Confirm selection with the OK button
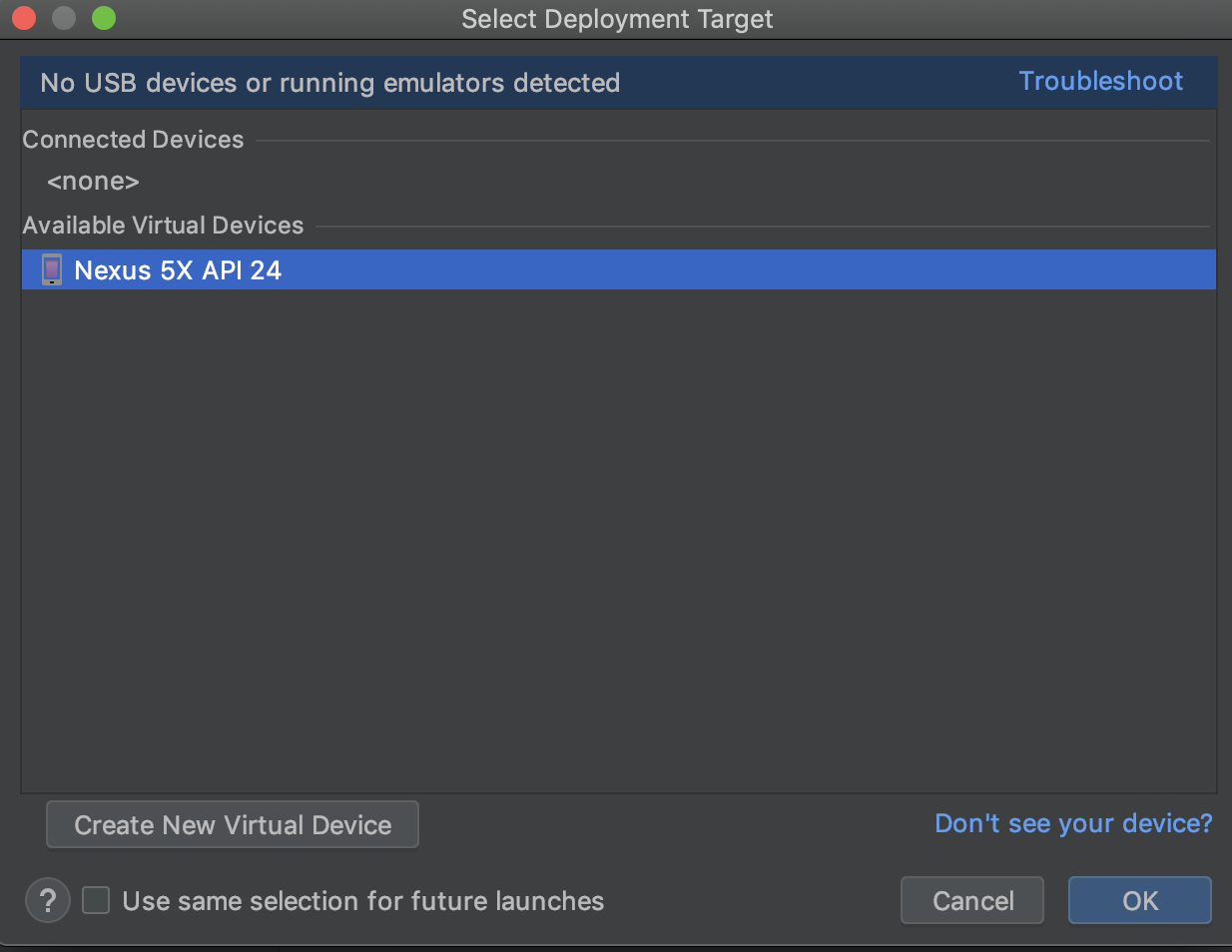This screenshot has height=952, width=1232. point(1140,900)
